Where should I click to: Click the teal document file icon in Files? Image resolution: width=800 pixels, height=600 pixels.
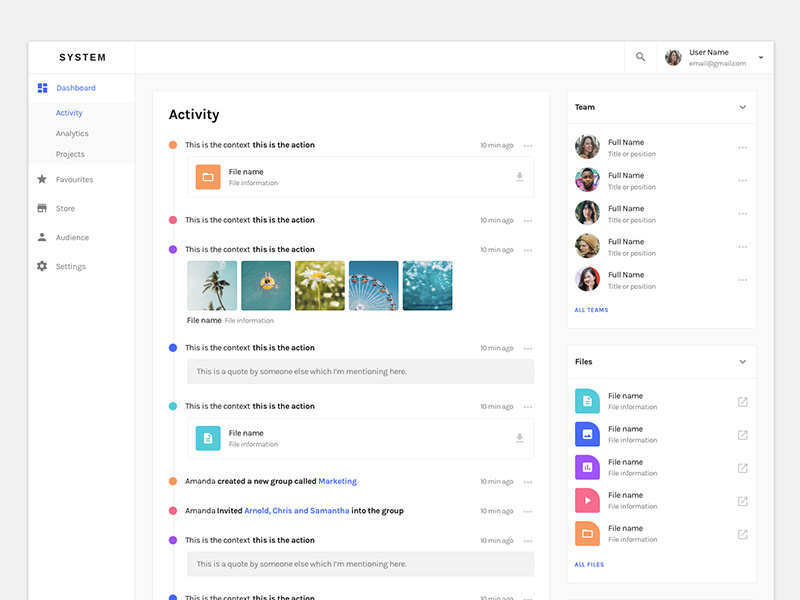click(x=587, y=401)
